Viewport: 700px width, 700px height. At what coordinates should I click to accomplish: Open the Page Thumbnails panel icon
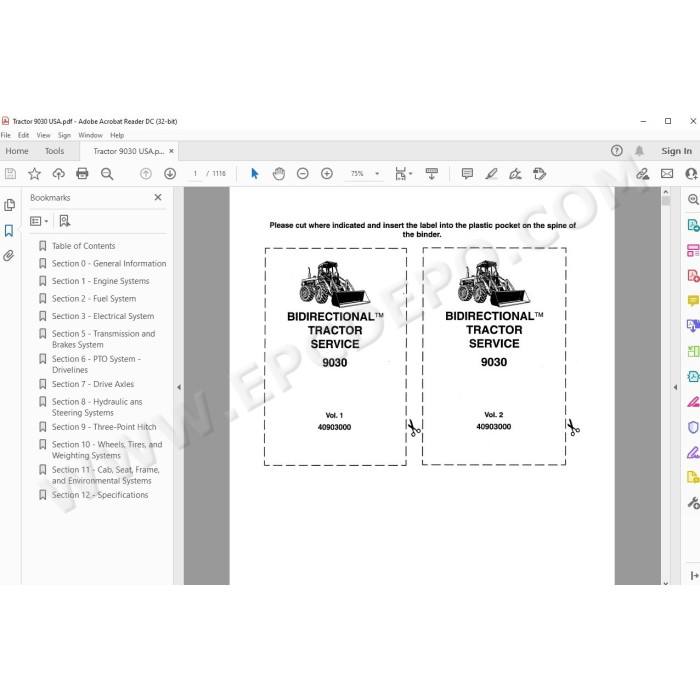(x=9, y=205)
